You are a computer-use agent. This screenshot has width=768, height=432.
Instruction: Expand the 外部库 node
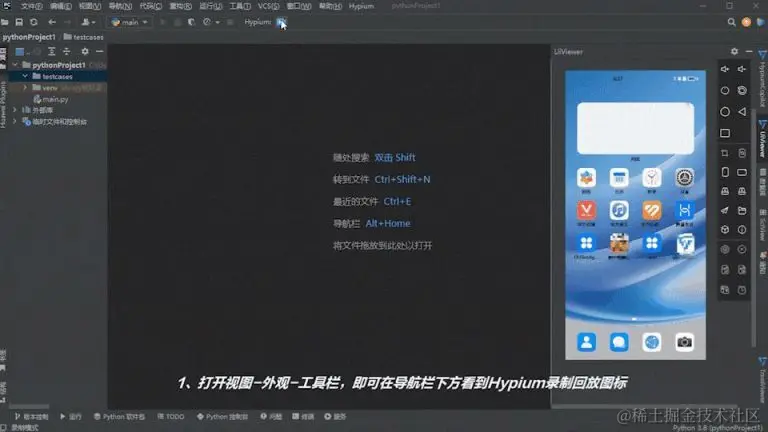pyautogui.click(x=15, y=110)
